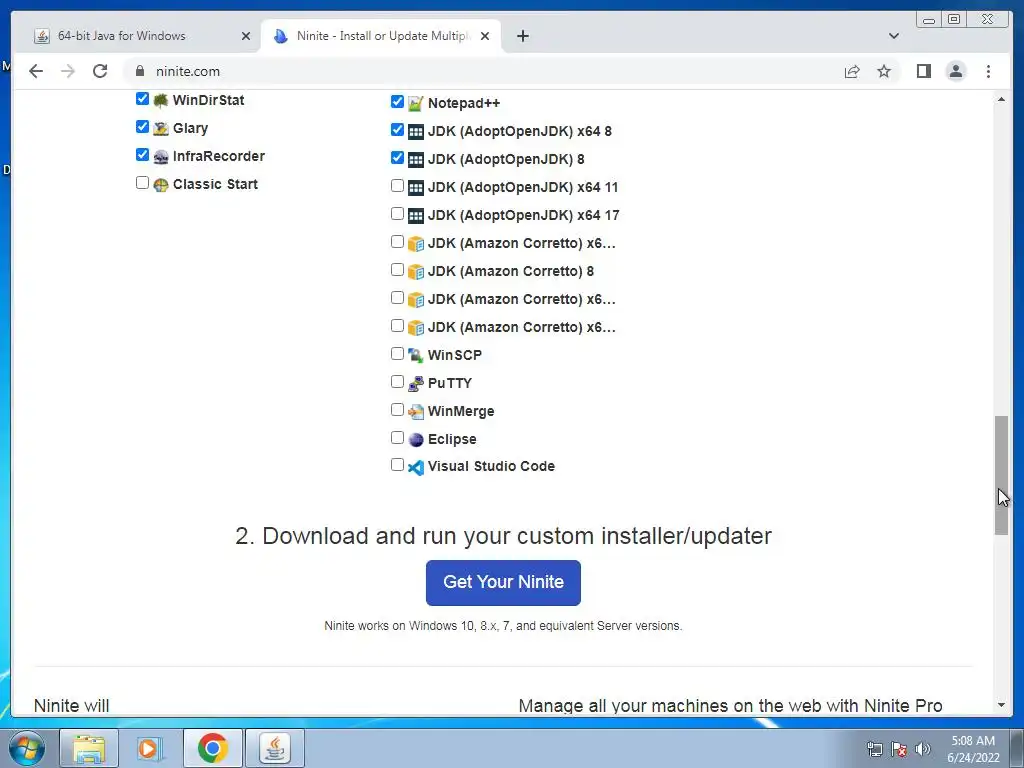Click the Visual Studio Code icon
The width and height of the screenshot is (1024, 768).
[416, 467]
